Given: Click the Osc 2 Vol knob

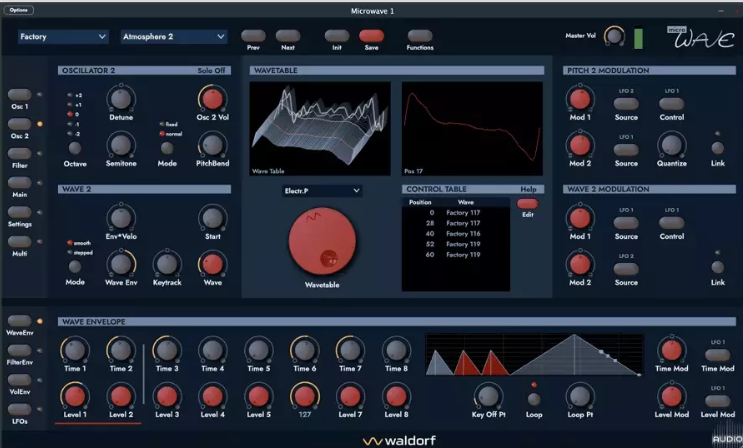Looking at the screenshot, I should 211,98.
